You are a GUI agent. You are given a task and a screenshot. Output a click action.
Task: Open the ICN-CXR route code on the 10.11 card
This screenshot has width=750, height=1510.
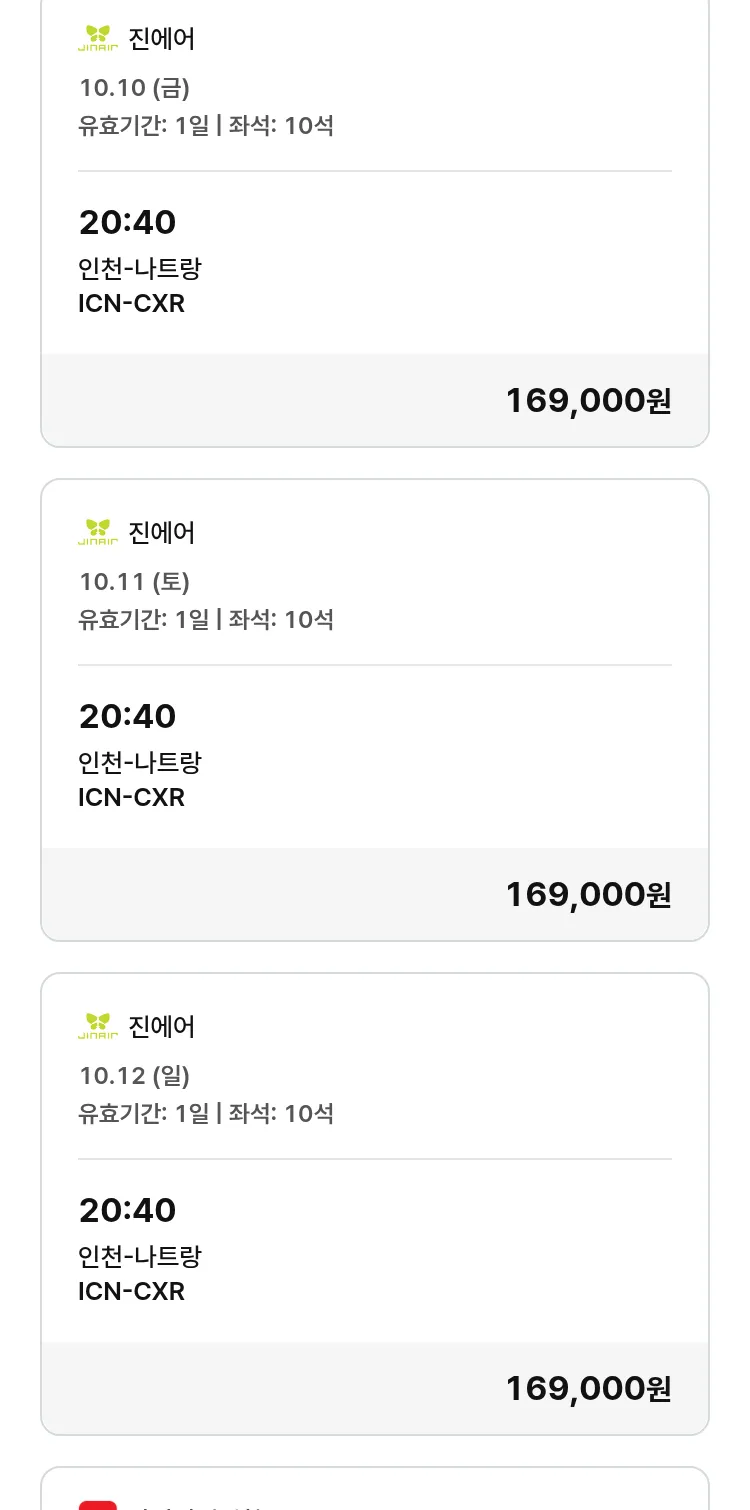pos(131,797)
